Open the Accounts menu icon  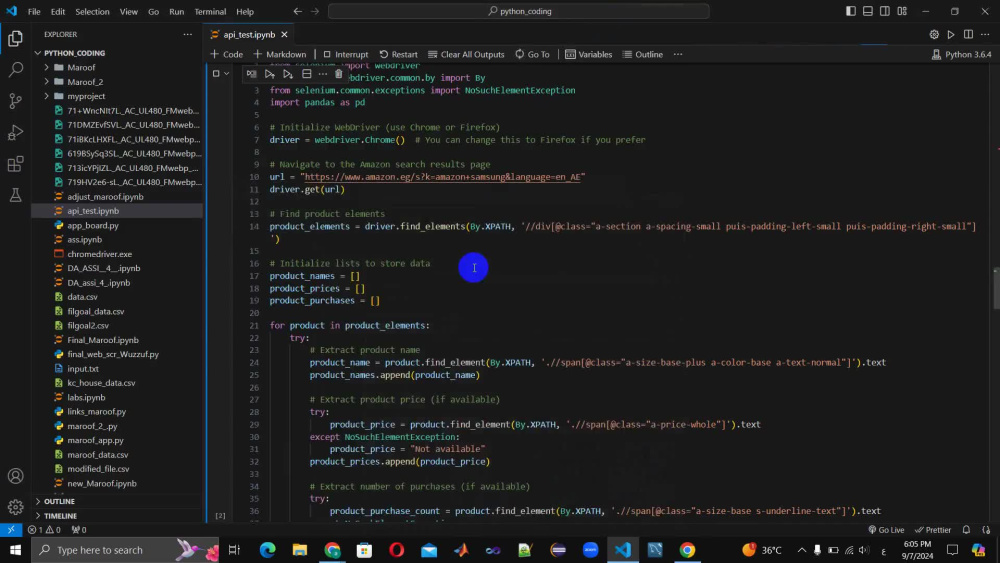point(15,476)
